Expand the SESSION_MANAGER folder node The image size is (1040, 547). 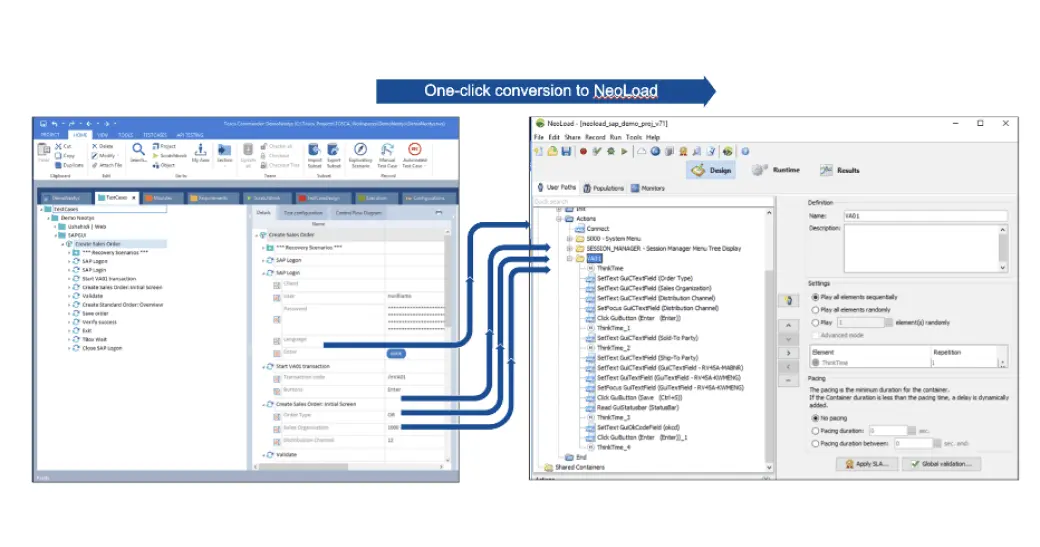pos(570,248)
